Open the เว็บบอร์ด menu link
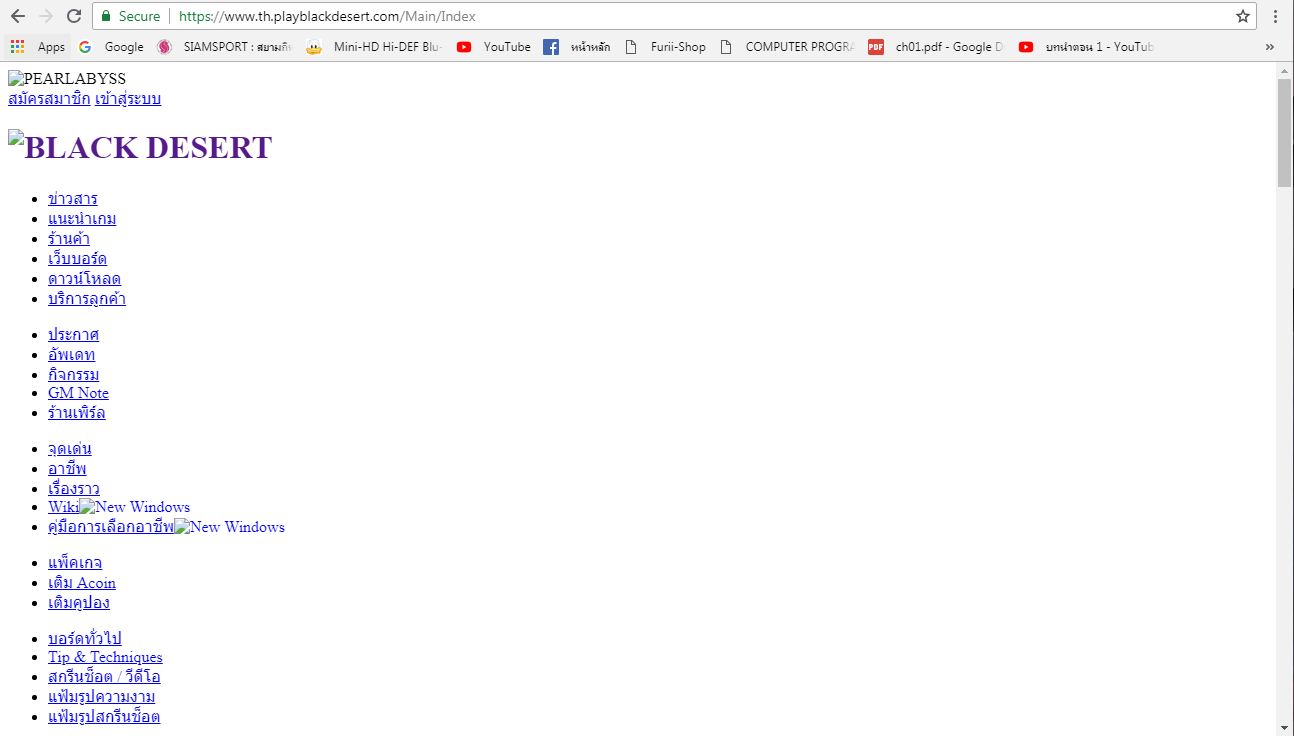This screenshot has height=736, width=1294. pos(77,258)
